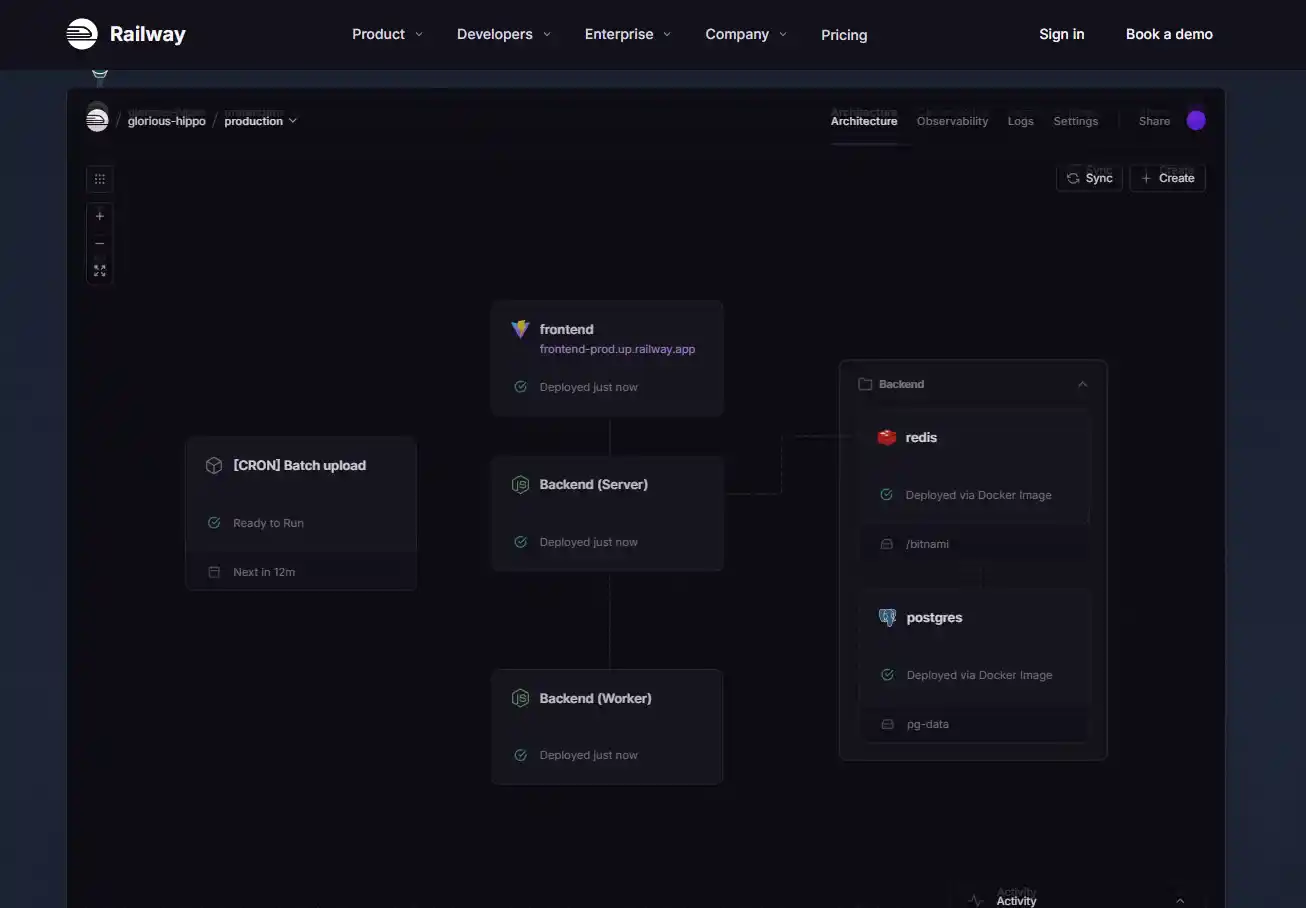The height and width of the screenshot is (908, 1306).
Task: Click the Backend (Worker) Node.js icon
Action: [x=520, y=698]
